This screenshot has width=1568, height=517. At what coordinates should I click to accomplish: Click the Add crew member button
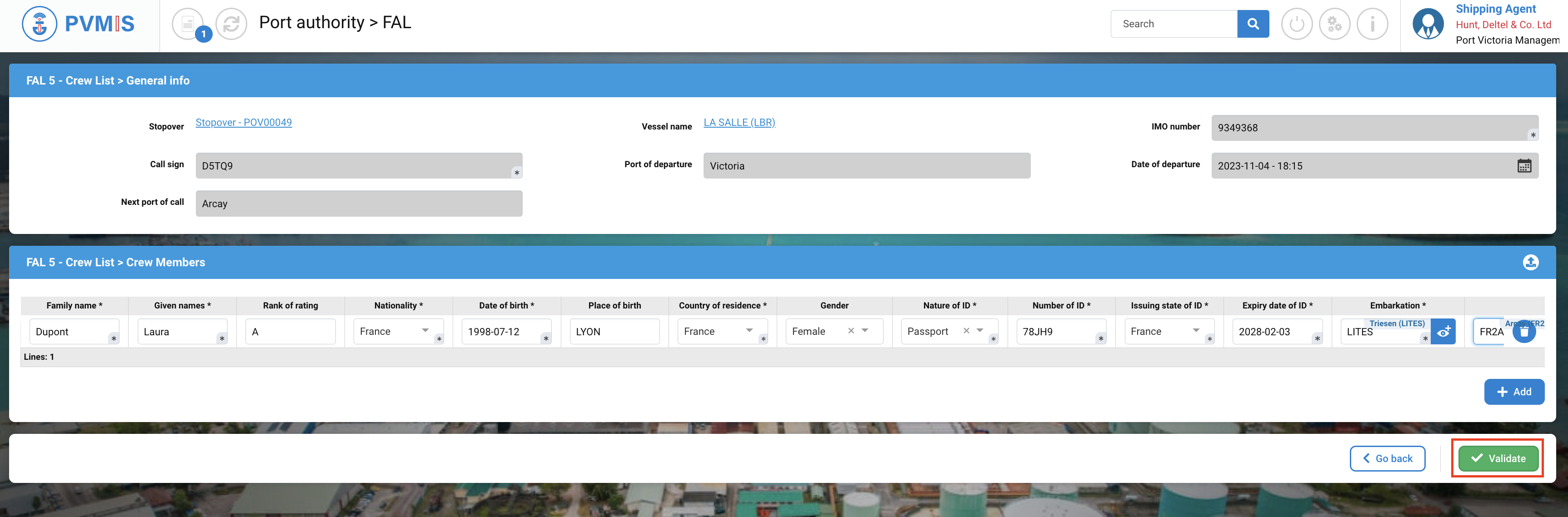coord(1513,392)
